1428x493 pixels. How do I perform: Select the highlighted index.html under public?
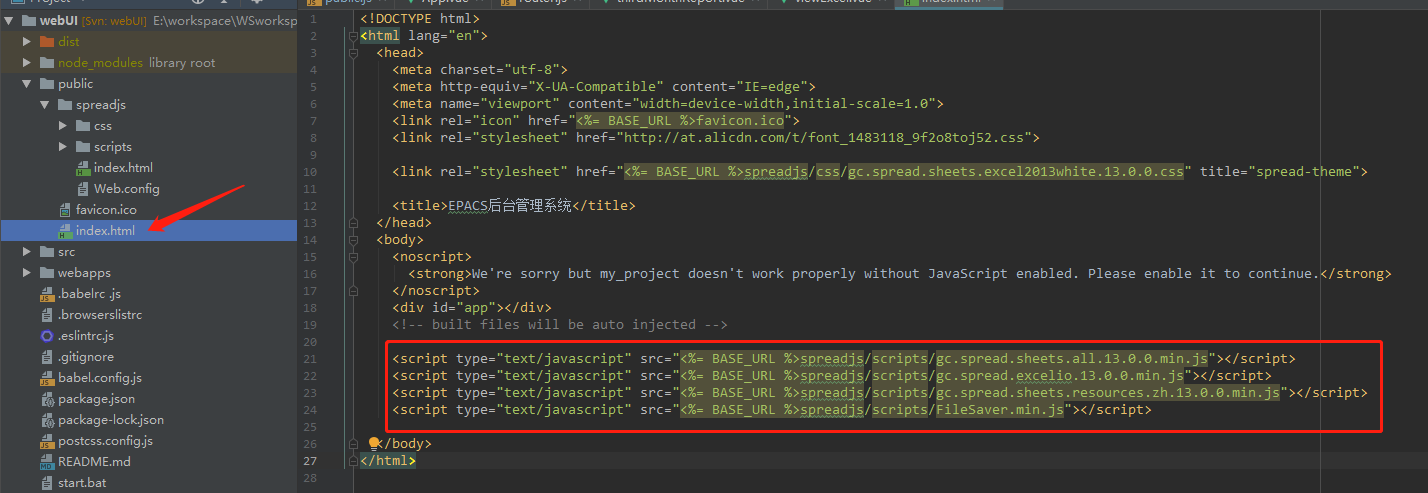coord(148,231)
